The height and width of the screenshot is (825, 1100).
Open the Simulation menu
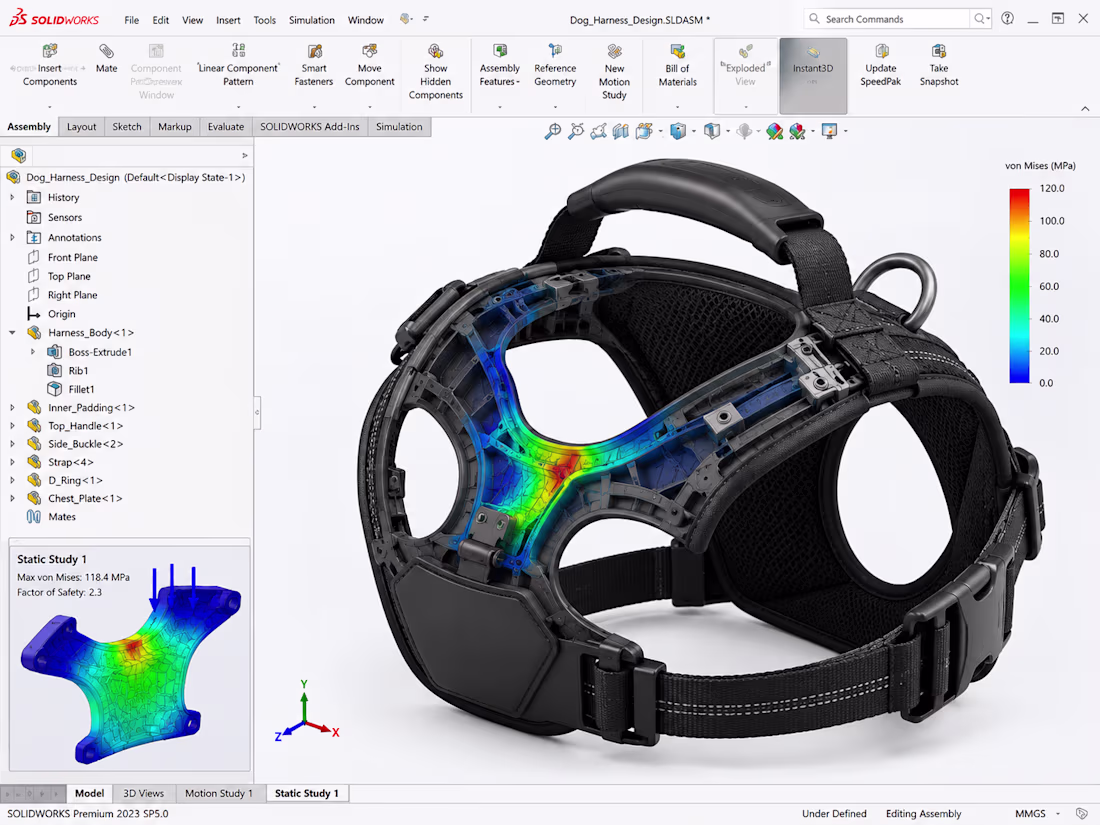311,20
